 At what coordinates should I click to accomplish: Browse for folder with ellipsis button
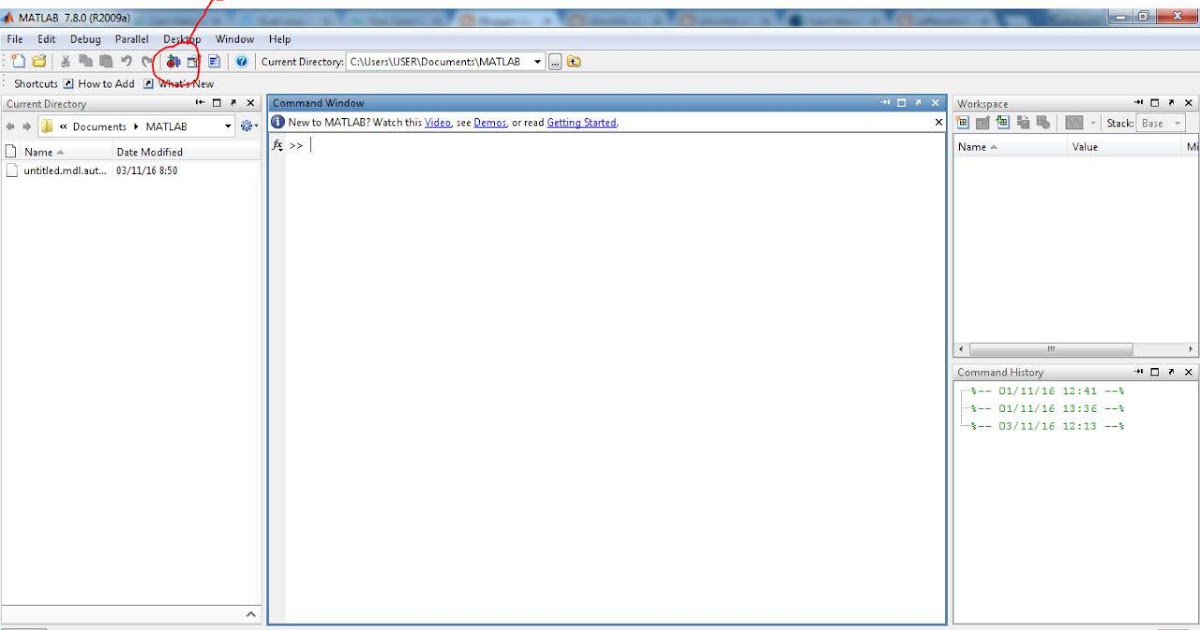coord(556,62)
